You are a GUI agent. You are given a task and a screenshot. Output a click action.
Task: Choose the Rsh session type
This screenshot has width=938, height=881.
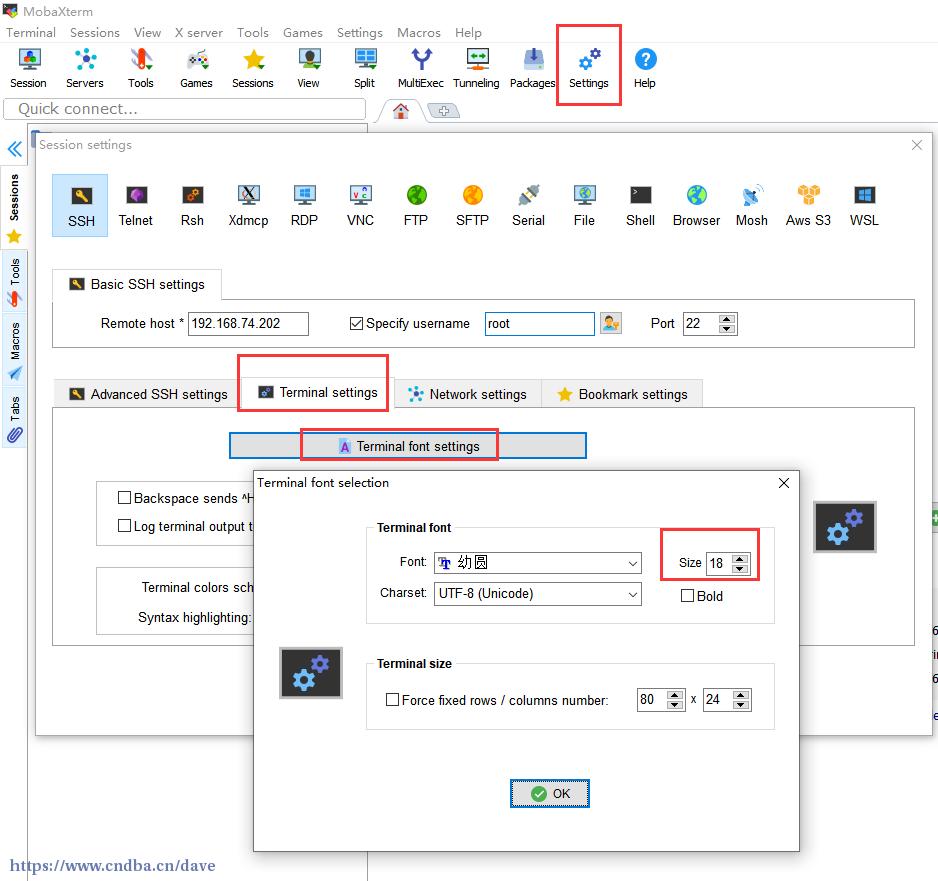click(192, 206)
